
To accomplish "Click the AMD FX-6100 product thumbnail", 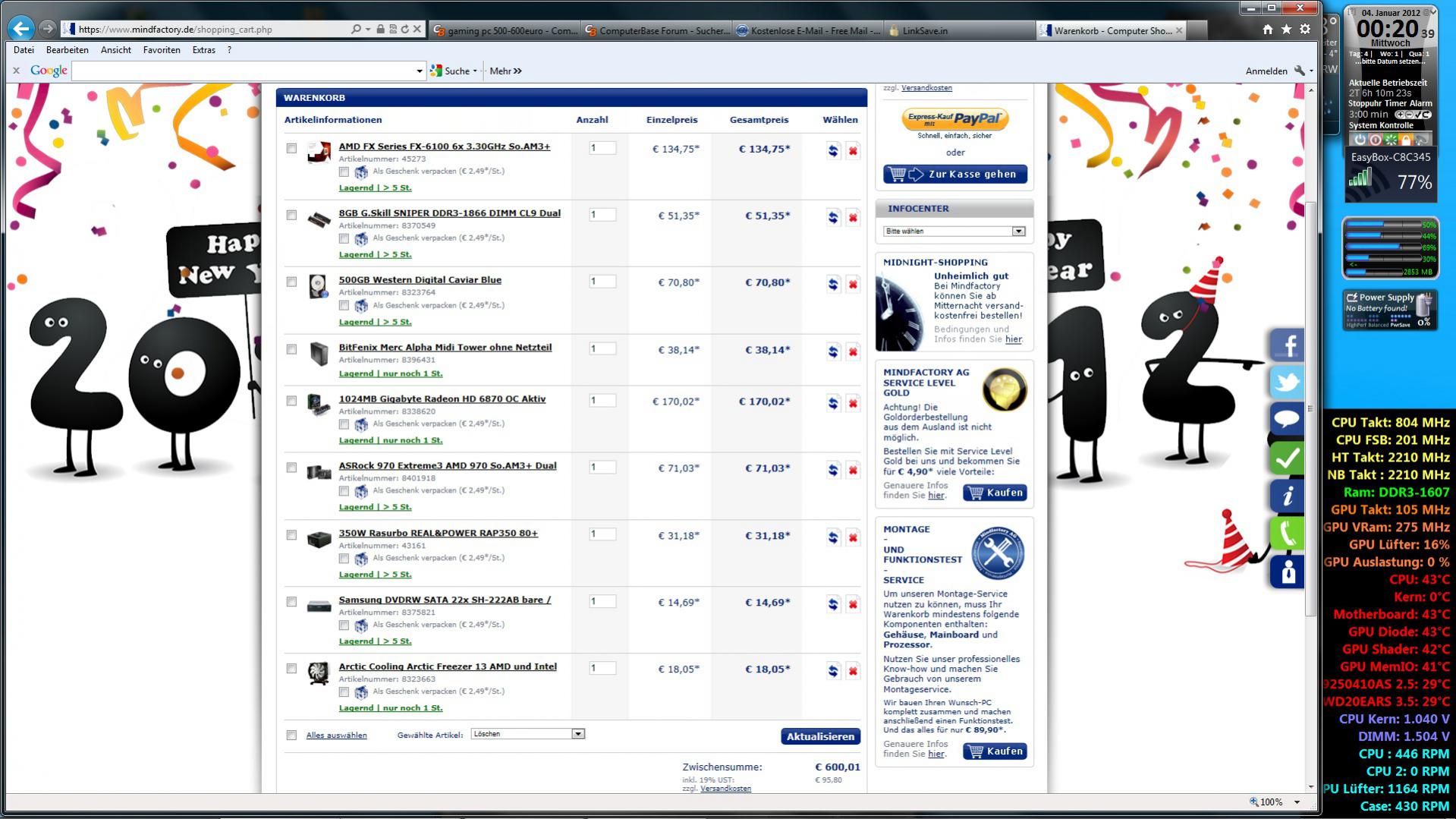I will (x=319, y=152).
